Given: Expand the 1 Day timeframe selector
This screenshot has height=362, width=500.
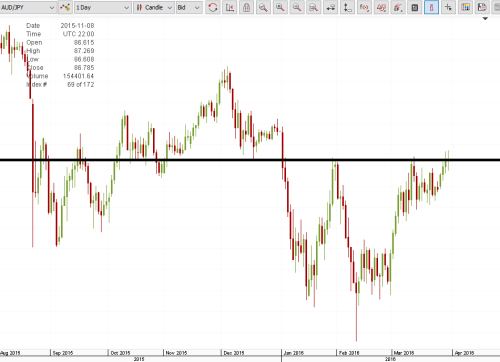Looking at the screenshot, I should 102,7.
